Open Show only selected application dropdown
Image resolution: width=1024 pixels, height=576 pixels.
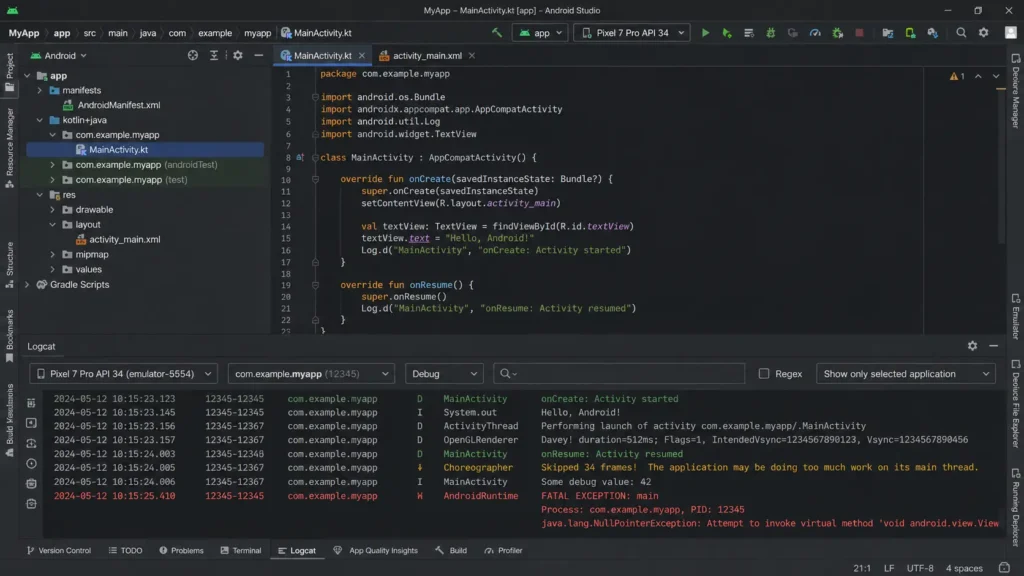(x=906, y=374)
